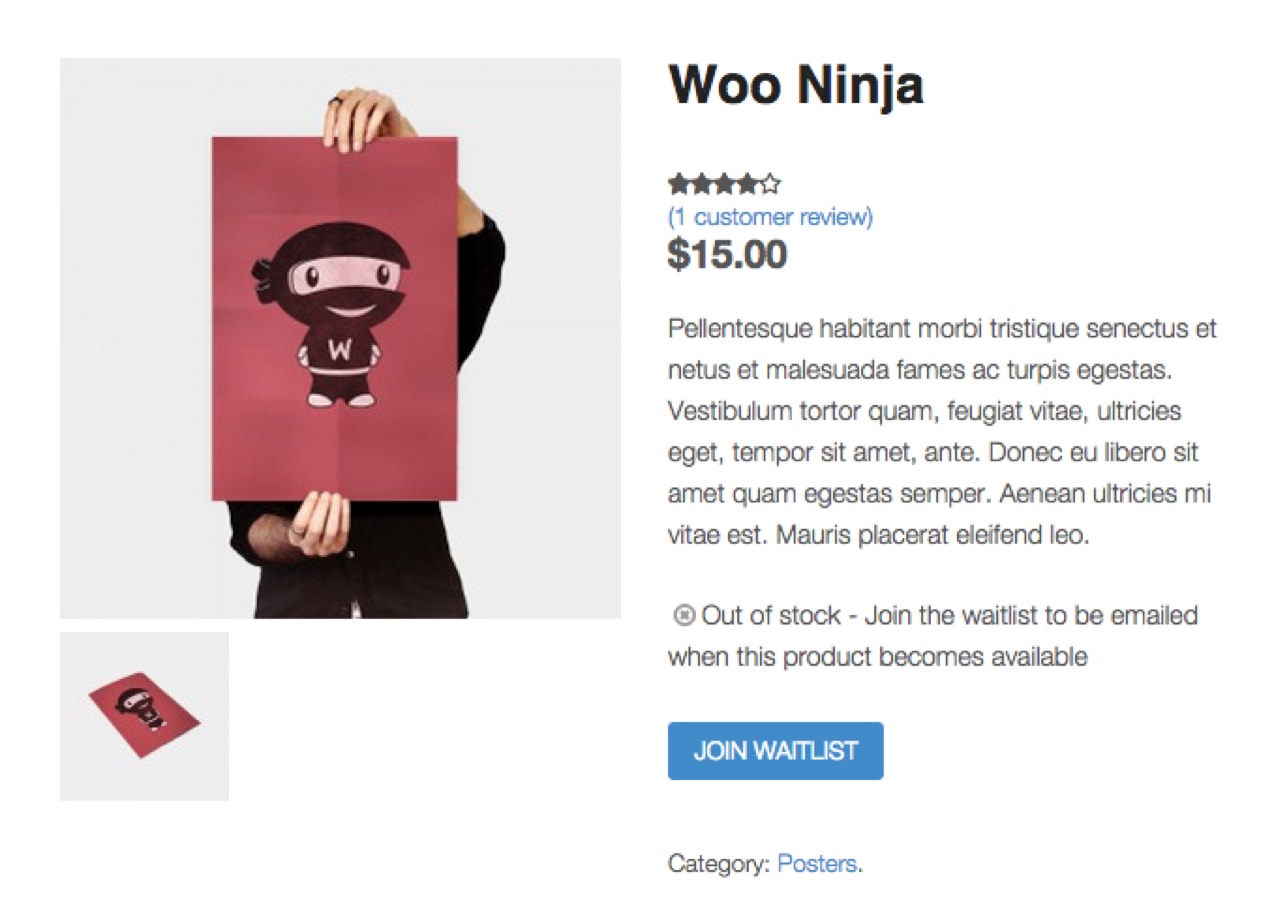Click the main Woo Ninja product photo

click(340, 338)
